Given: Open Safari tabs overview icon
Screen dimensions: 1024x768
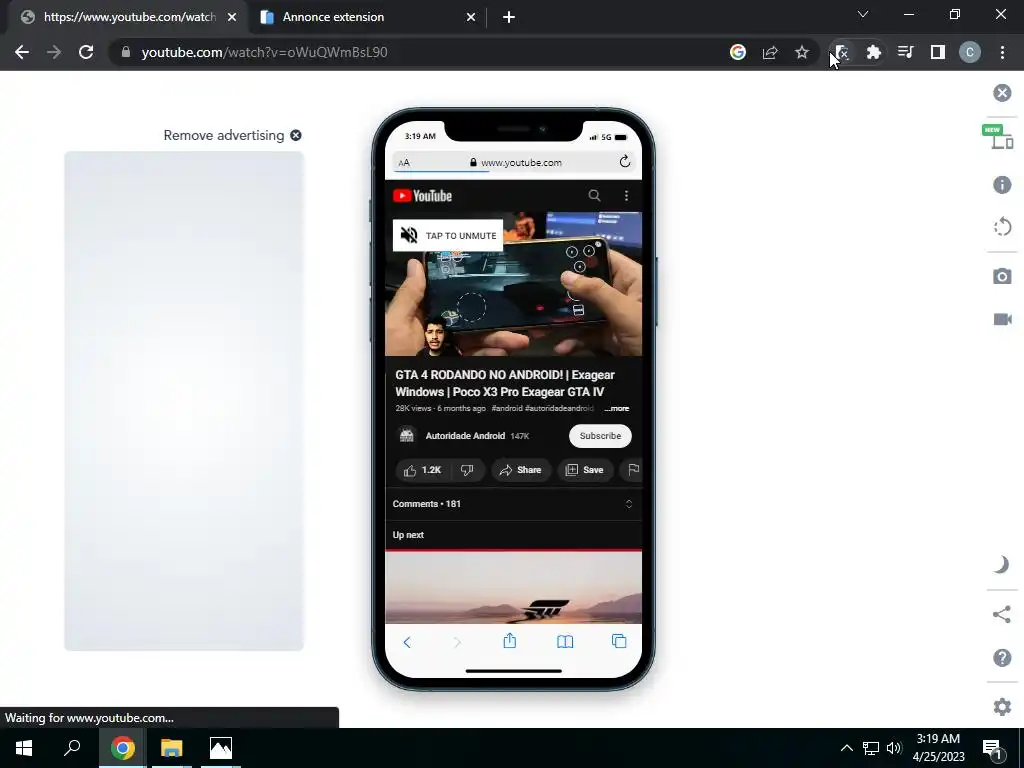Looking at the screenshot, I should [x=619, y=641].
